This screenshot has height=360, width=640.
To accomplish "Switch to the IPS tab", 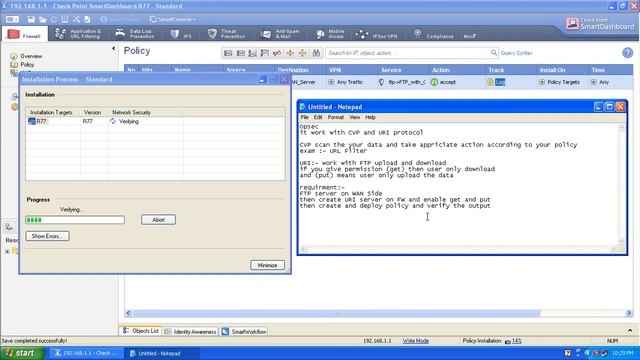I will click(x=181, y=34).
